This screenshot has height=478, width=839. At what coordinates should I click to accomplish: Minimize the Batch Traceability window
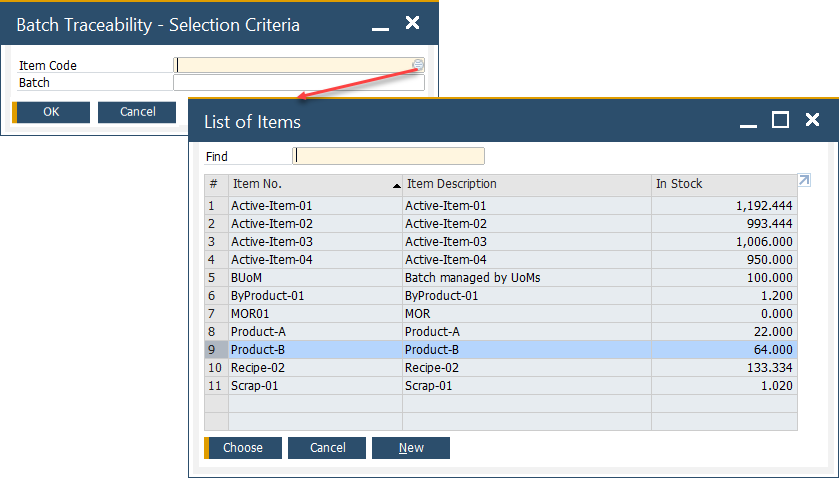click(x=380, y=28)
